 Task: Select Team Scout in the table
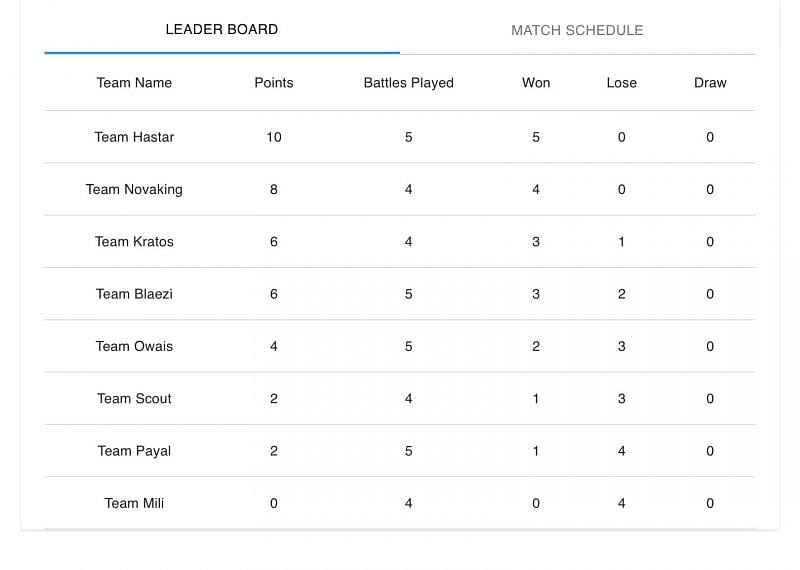tap(134, 398)
